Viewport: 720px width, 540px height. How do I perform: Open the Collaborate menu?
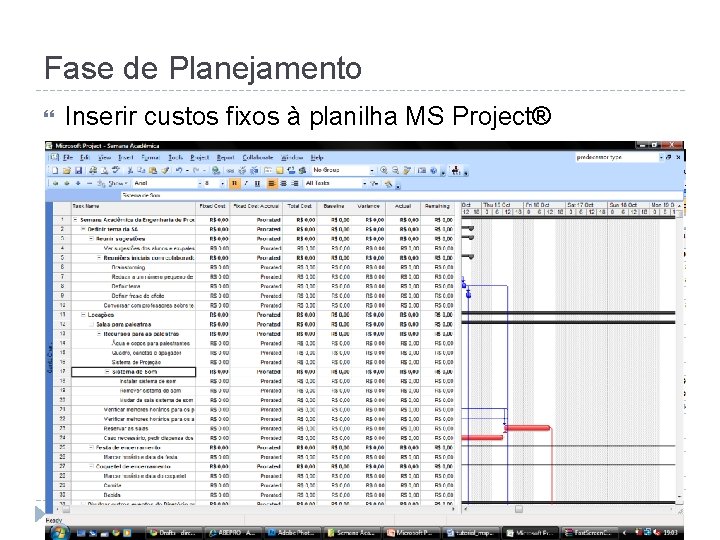(257, 158)
